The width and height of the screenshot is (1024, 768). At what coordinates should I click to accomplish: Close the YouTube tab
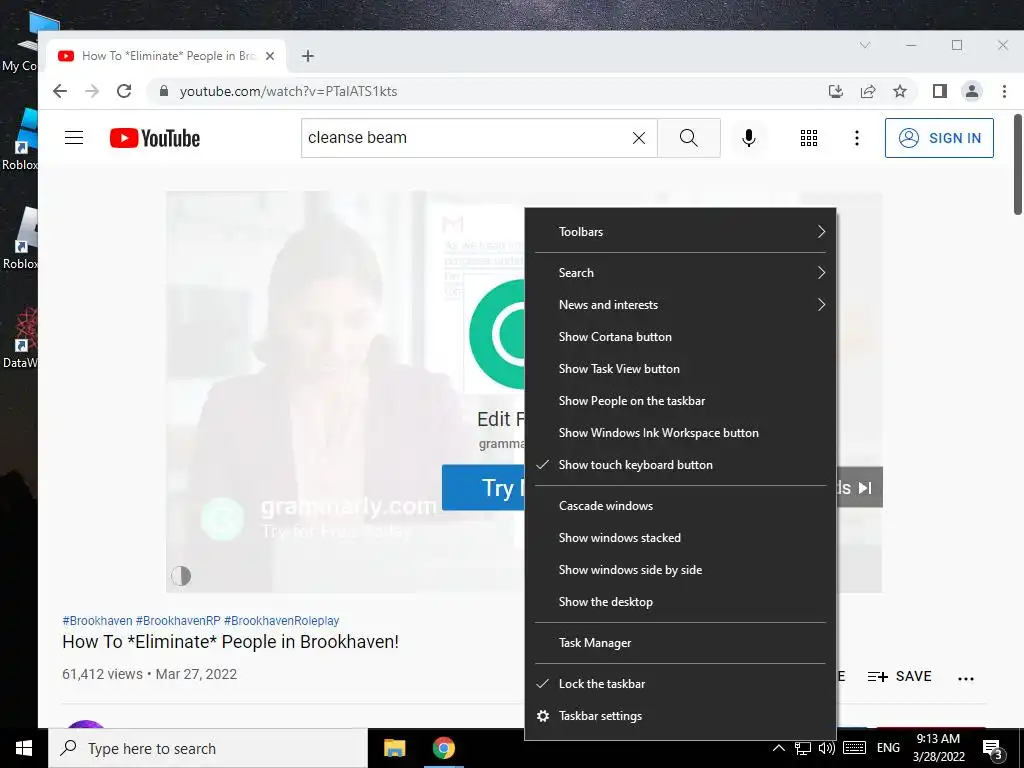tap(270, 56)
